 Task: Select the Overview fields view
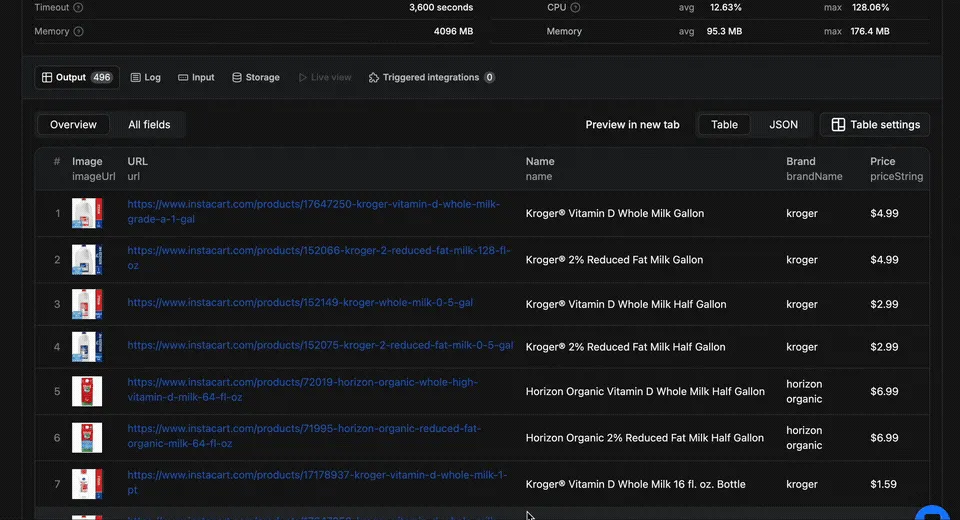(x=73, y=125)
